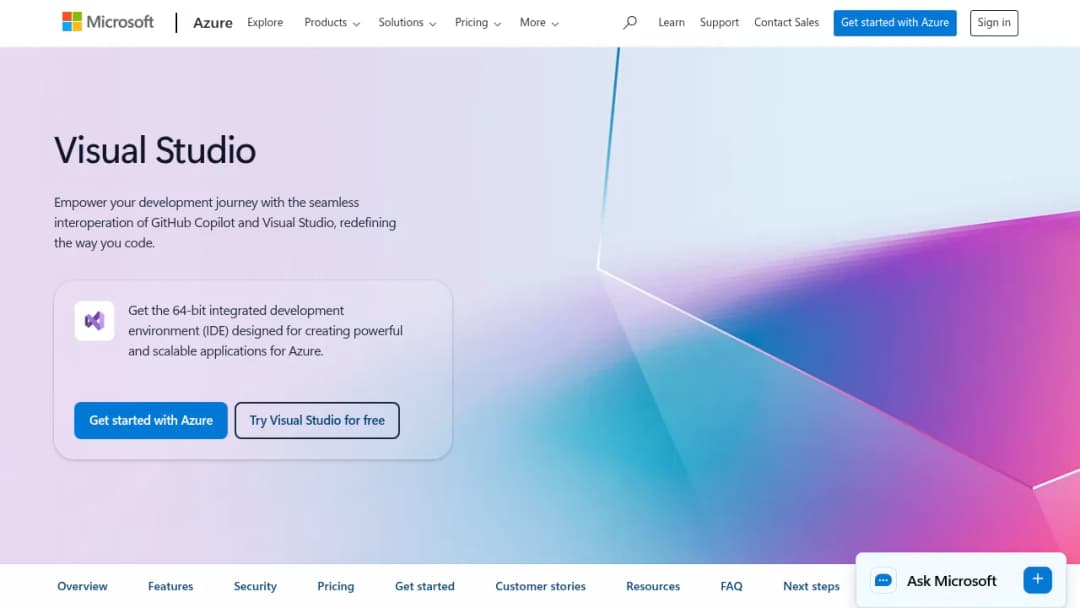Click Try Visual Studio for free

[x=317, y=420]
